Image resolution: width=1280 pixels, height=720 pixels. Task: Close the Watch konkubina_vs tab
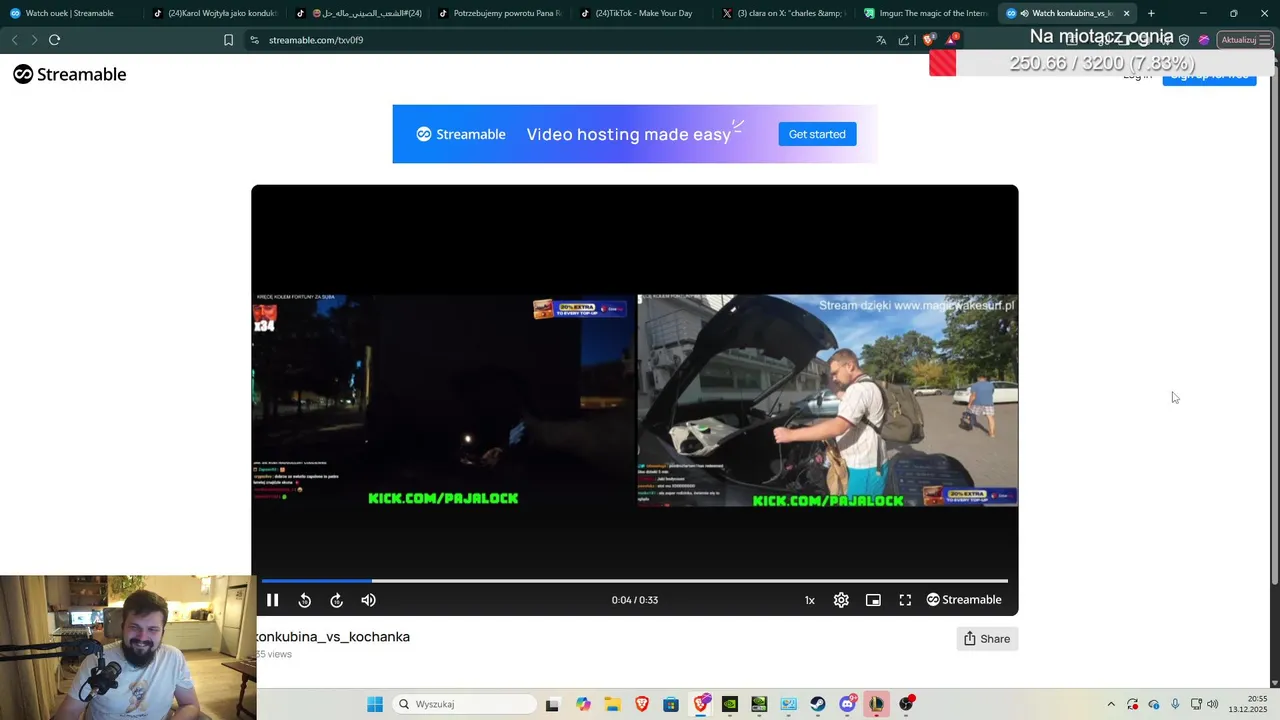pyautogui.click(x=1127, y=13)
